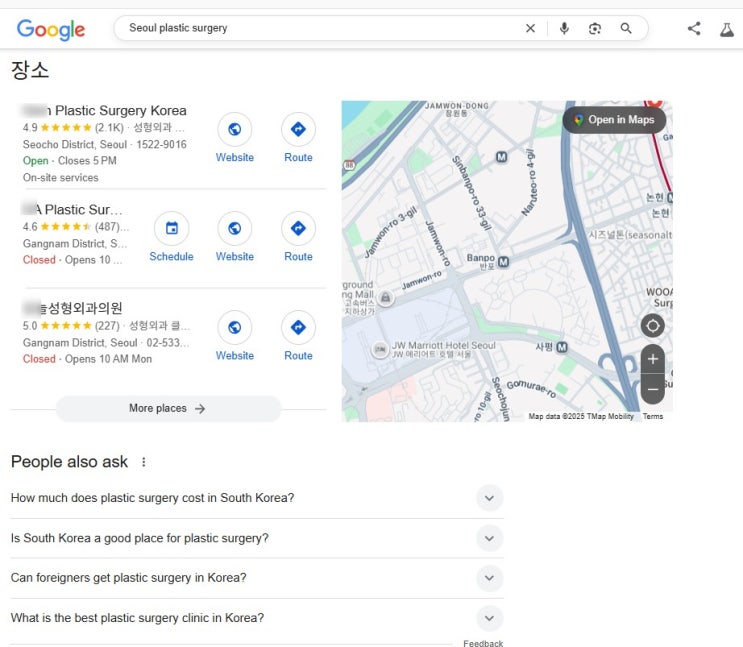Clear the search box with X icon

530,28
